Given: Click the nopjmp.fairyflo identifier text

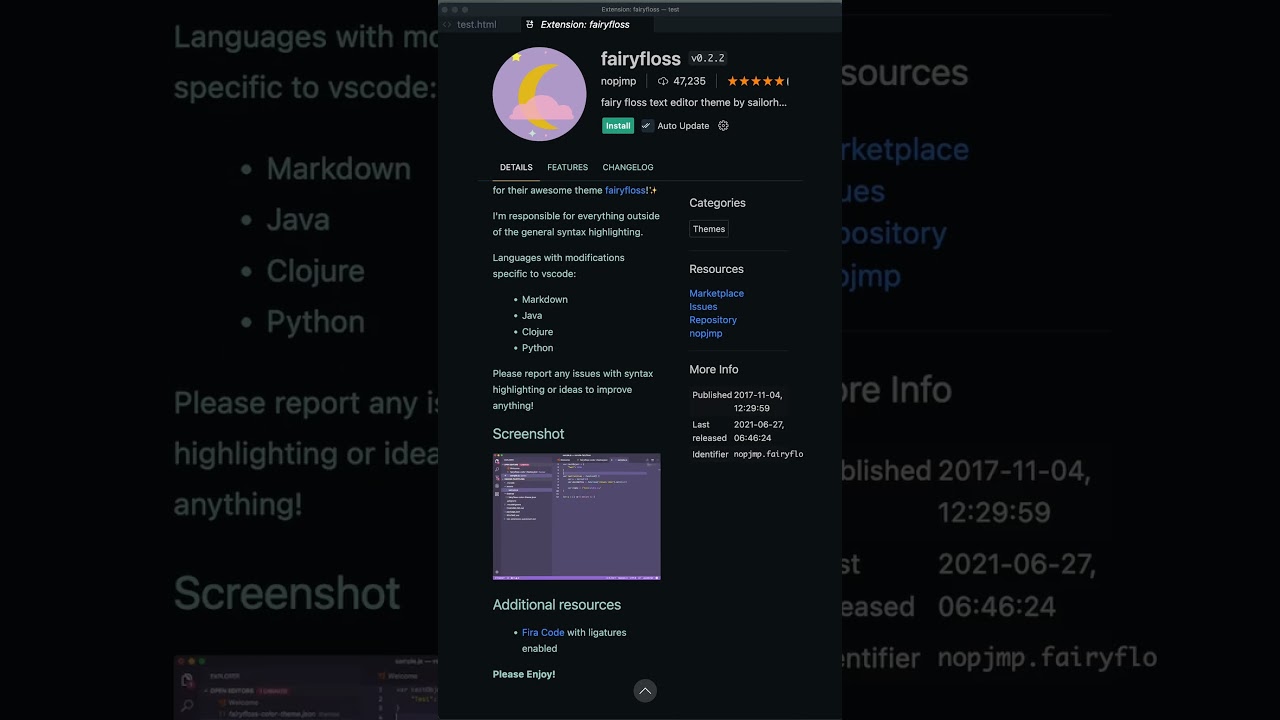Looking at the screenshot, I should (x=768, y=454).
